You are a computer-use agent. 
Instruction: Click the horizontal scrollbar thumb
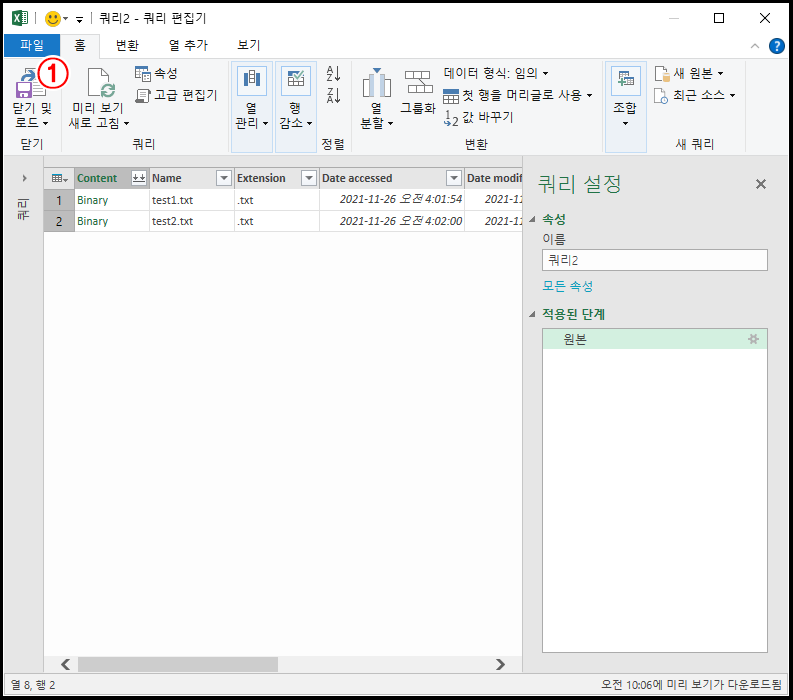(178, 664)
